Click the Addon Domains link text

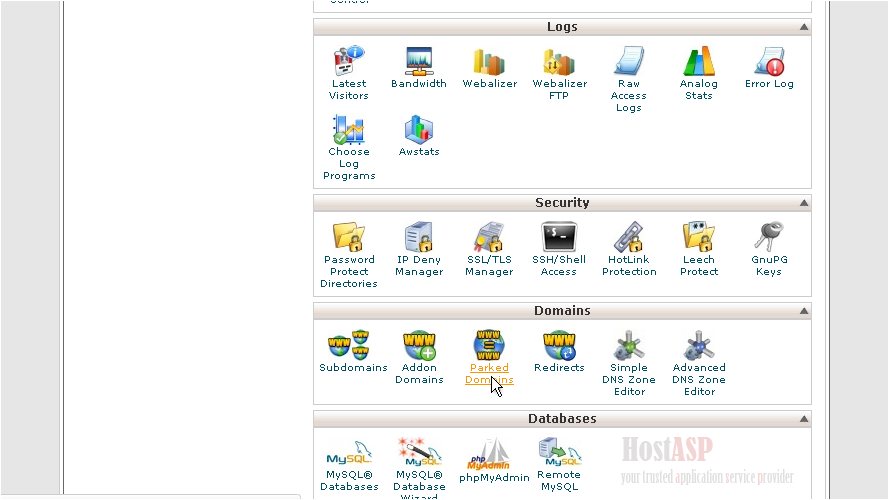[x=419, y=374]
